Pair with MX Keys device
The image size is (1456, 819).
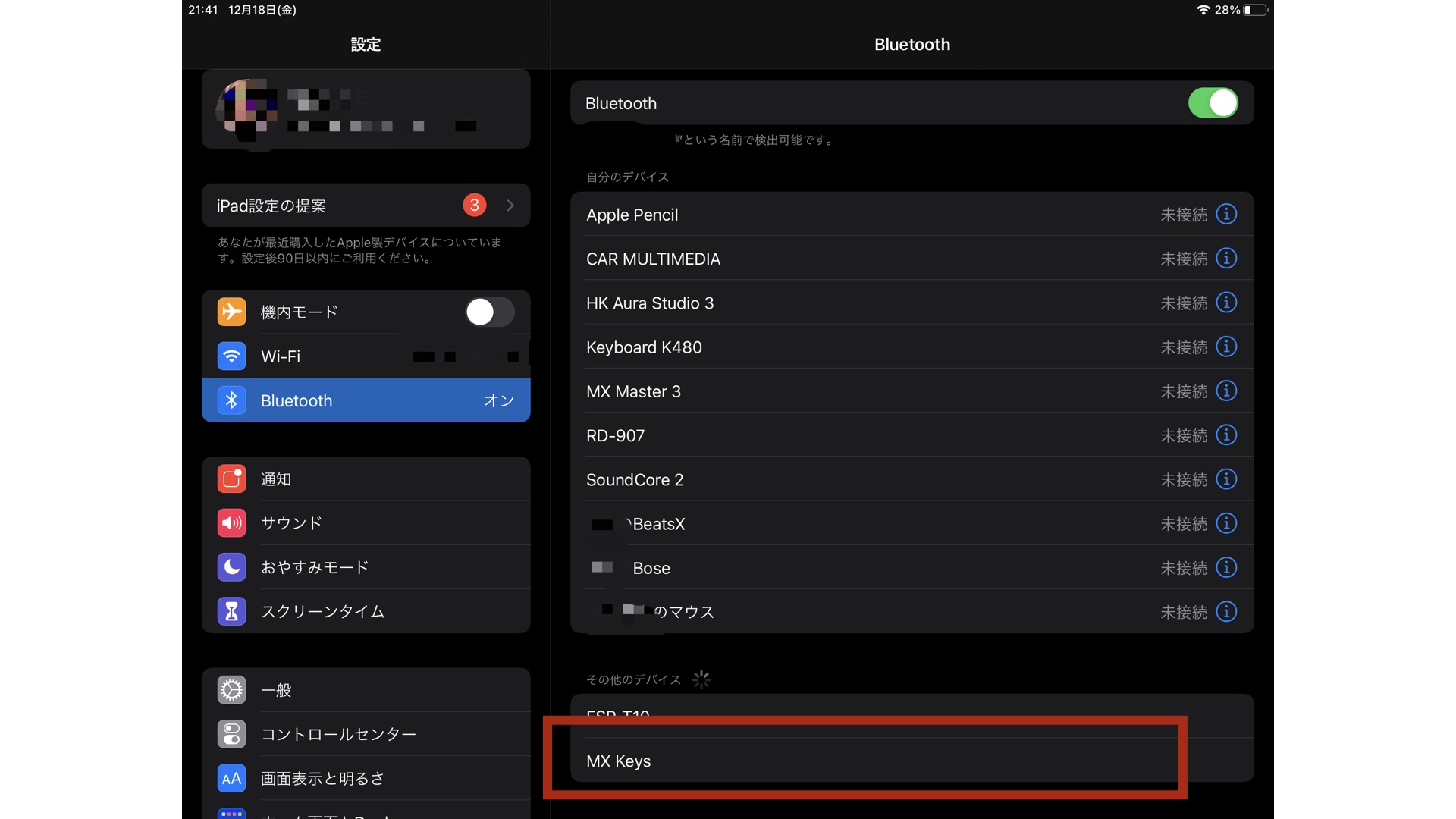click(x=912, y=761)
